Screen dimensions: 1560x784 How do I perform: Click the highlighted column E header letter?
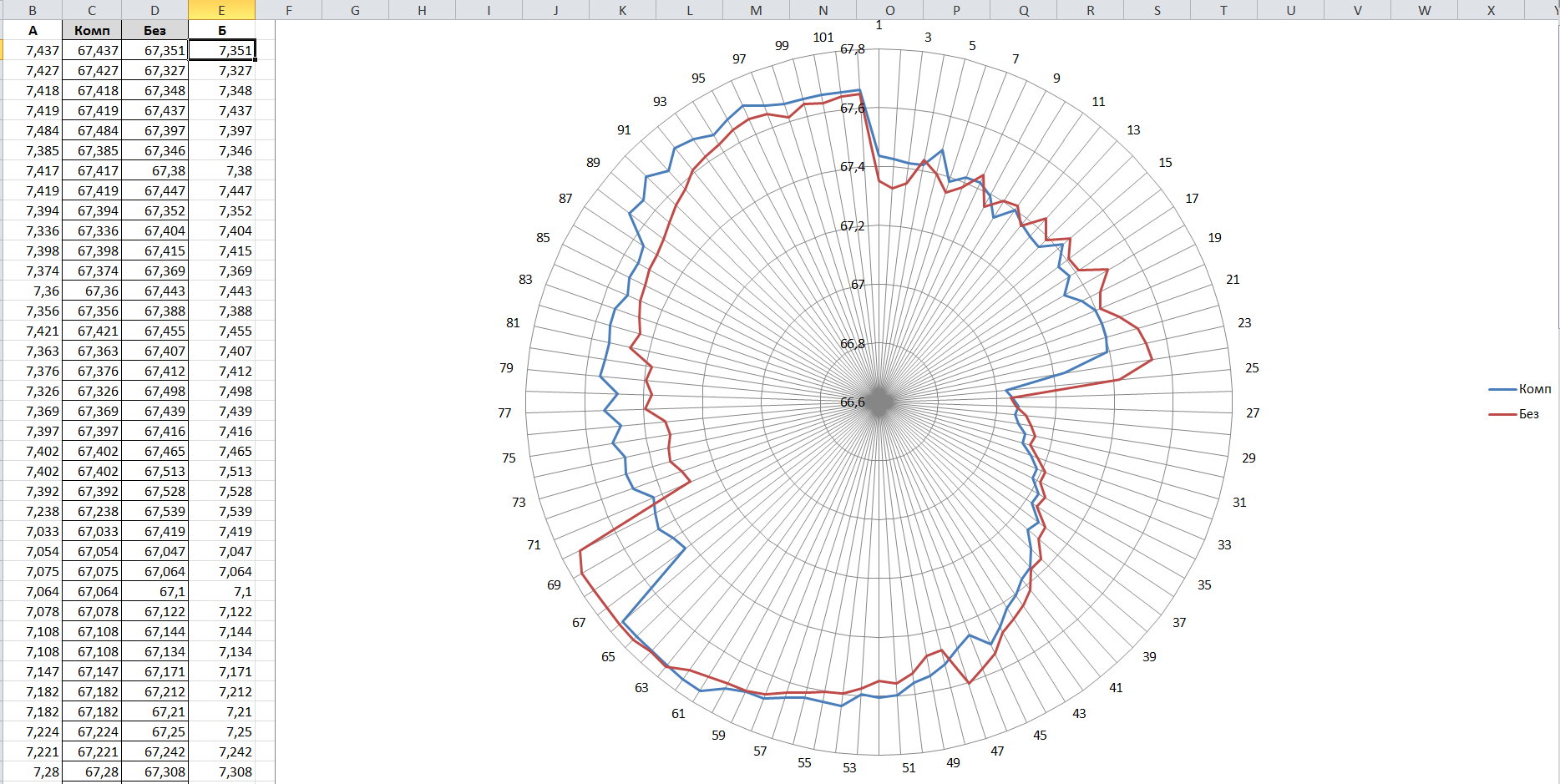pyautogui.click(x=222, y=10)
